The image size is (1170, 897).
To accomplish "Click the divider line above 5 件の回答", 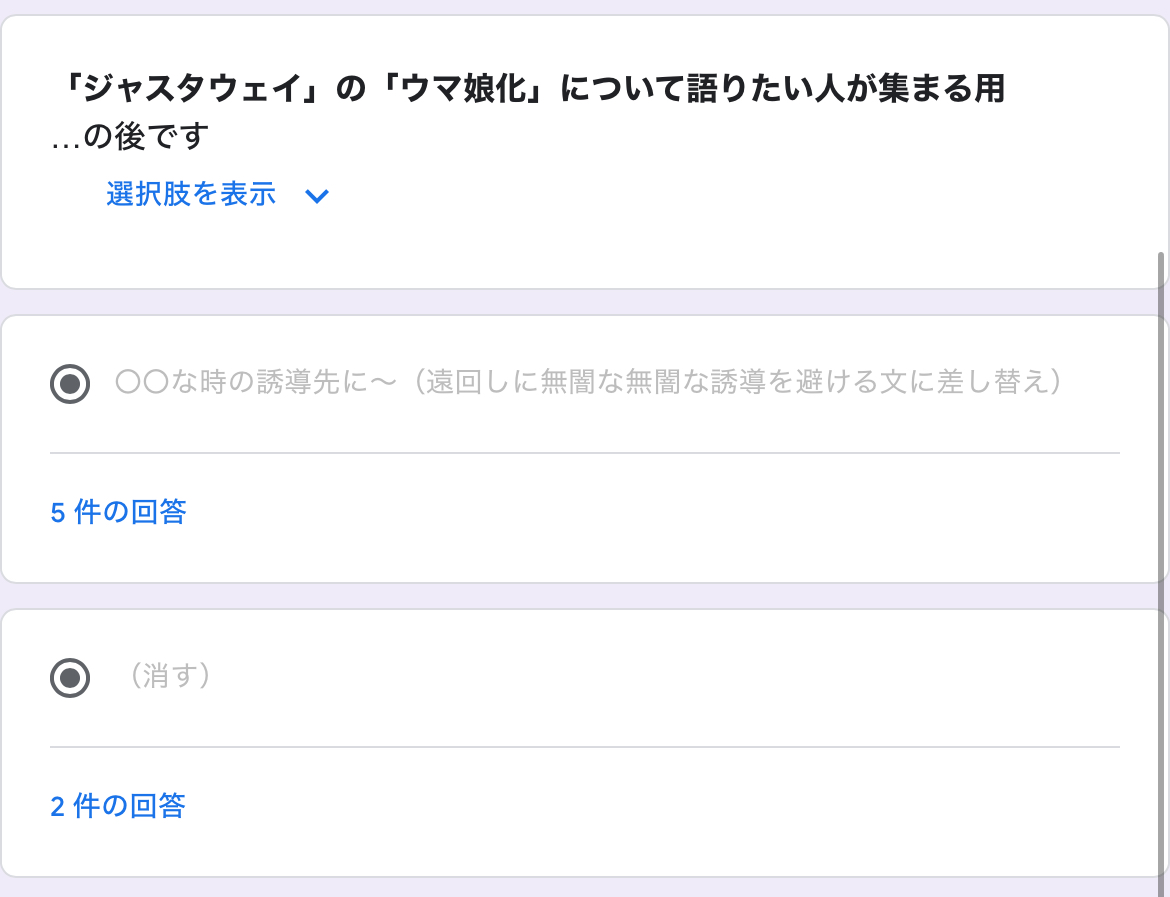I will [584, 453].
